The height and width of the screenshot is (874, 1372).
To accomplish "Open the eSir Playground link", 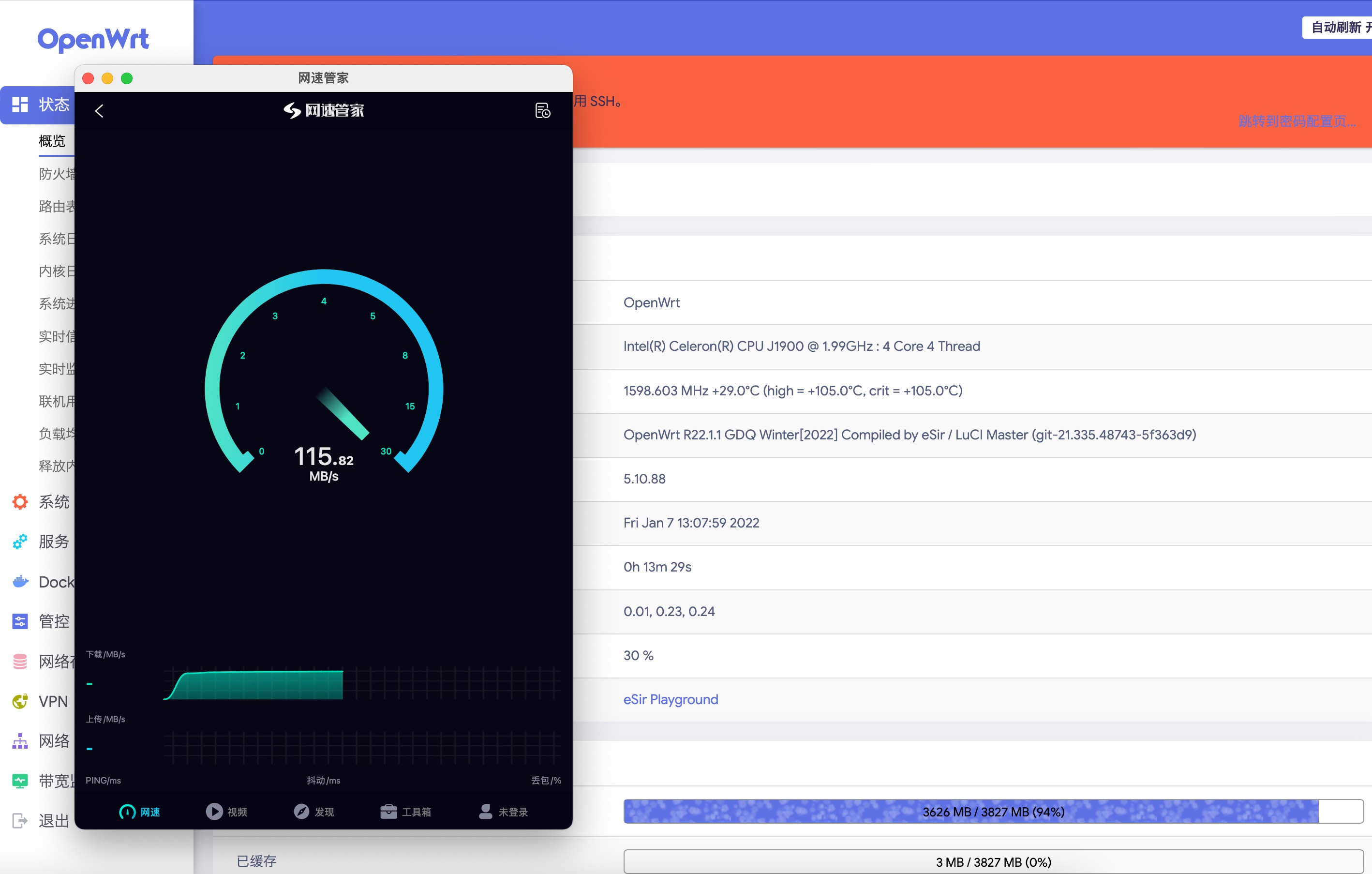I will click(670, 699).
